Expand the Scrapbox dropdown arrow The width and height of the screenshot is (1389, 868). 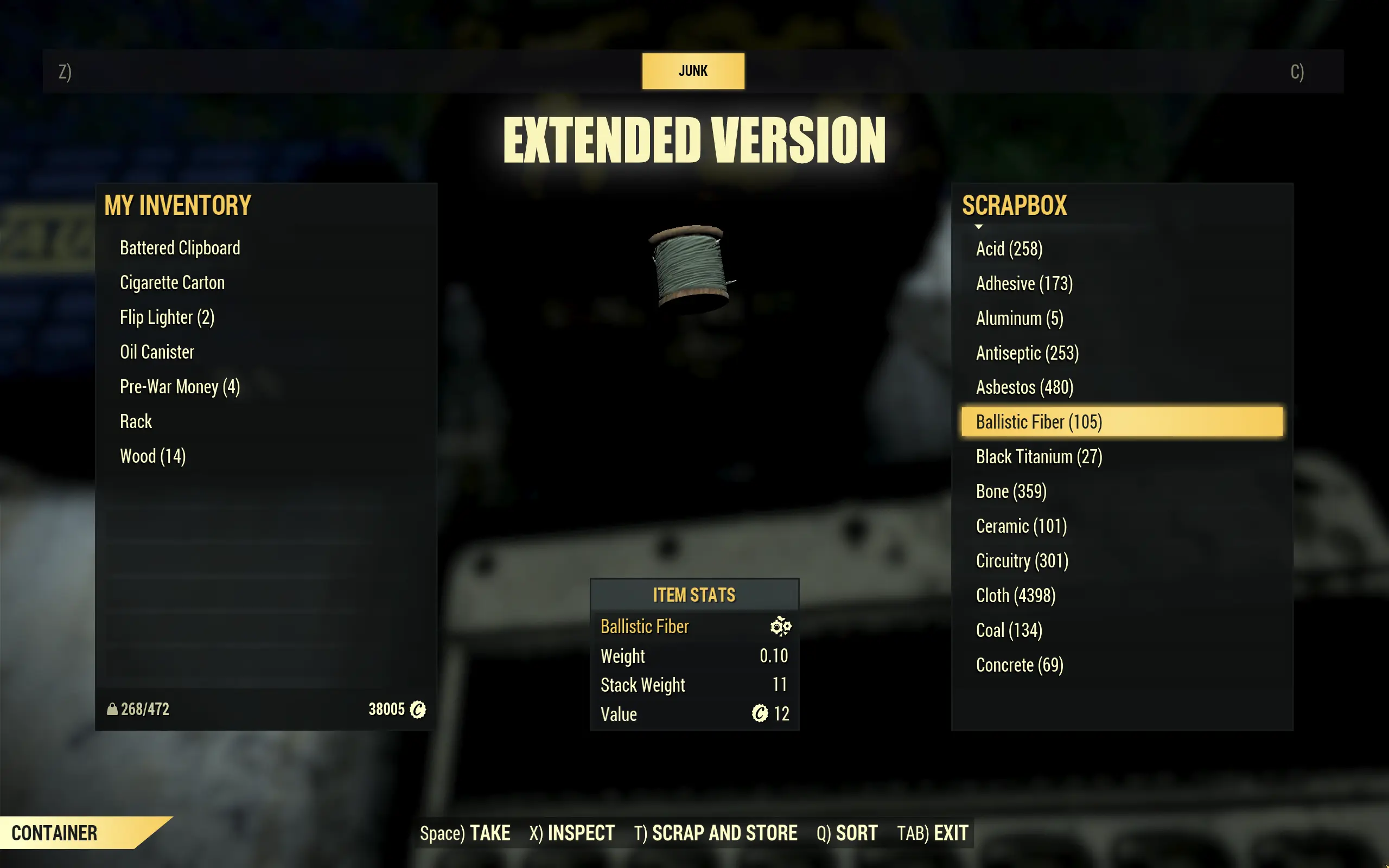[x=978, y=227]
